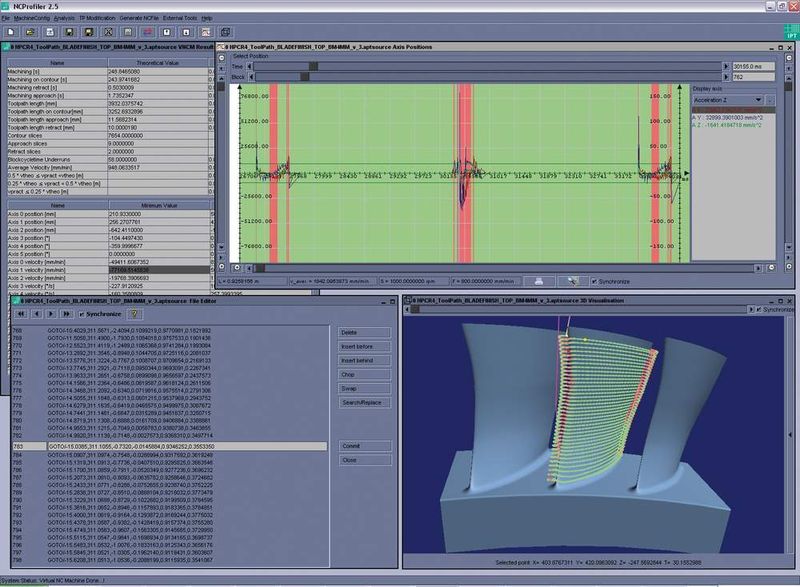Click the Insert behind button
This screenshot has width=800, height=587.
pyautogui.click(x=364, y=361)
